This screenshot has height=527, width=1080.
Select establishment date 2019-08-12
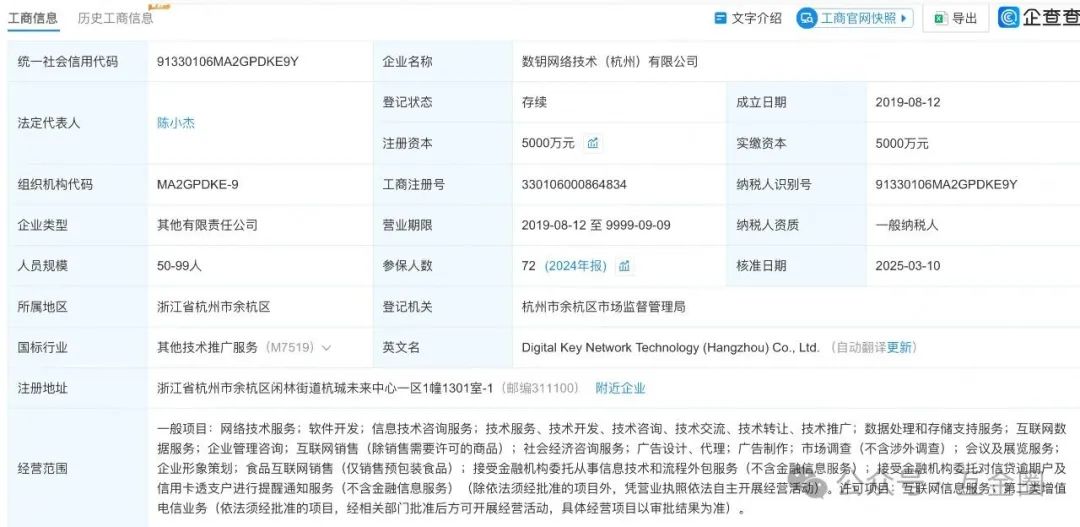pyautogui.click(x=908, y=102)
